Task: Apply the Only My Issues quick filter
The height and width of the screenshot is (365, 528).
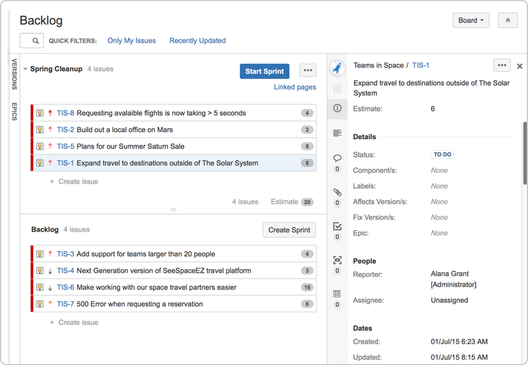Action: pyautogui.click(x=132, y=41)
